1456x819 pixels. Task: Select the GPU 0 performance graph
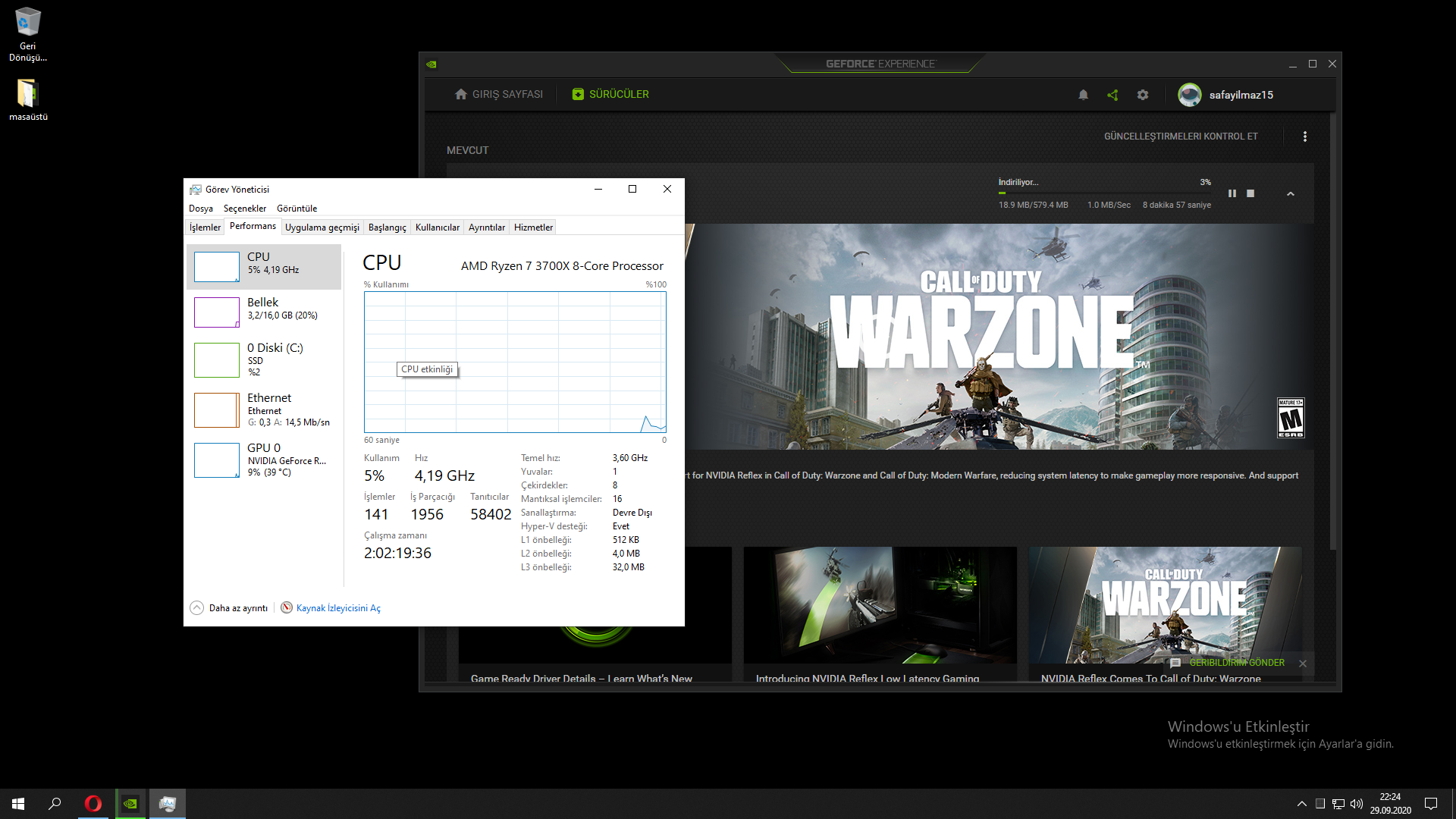coord(217,460)
